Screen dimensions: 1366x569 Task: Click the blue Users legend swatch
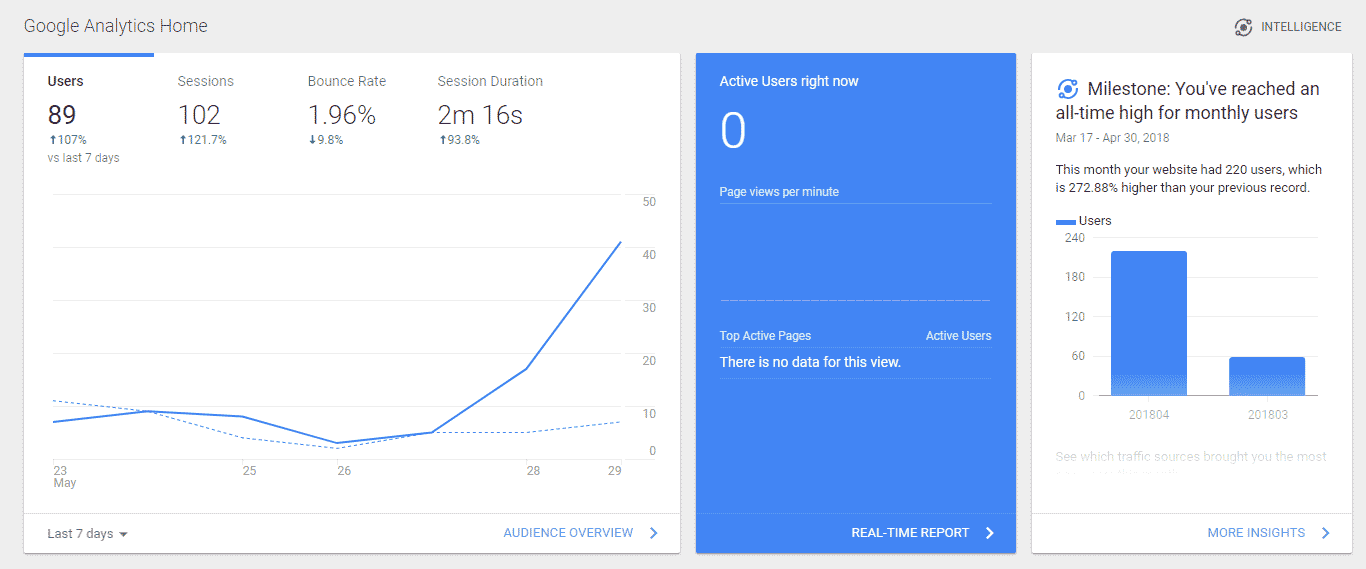pyautogui.click(x=1066, y=222)
